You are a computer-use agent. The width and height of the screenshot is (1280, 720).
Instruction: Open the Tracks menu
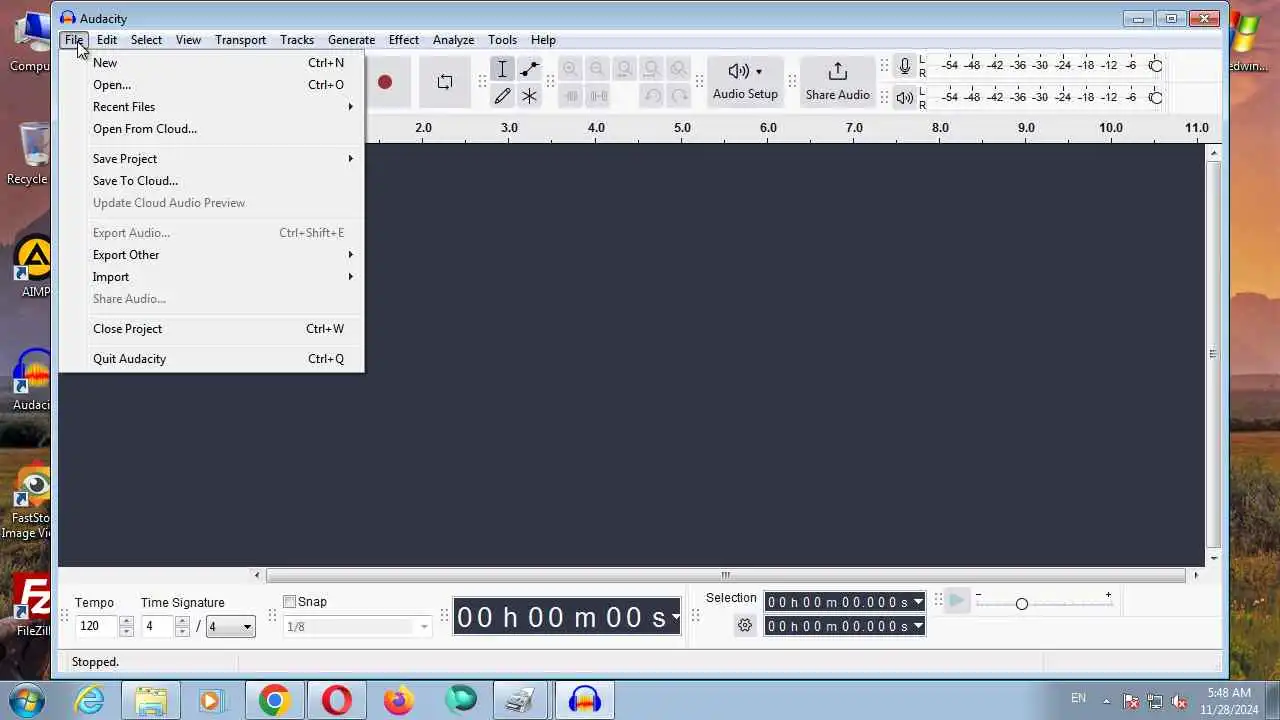click(297, 40)
